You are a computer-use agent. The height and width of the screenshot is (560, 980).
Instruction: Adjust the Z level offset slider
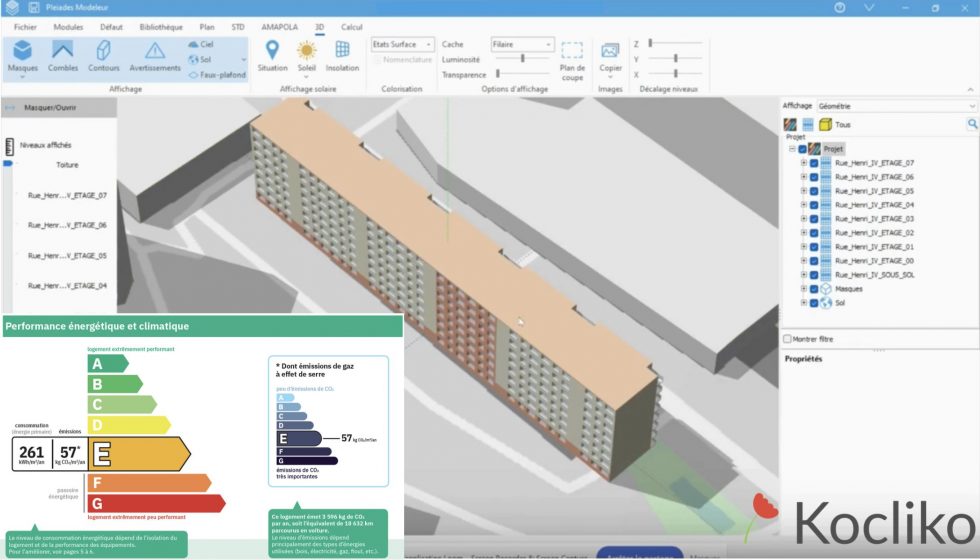(x=675, y=43)
